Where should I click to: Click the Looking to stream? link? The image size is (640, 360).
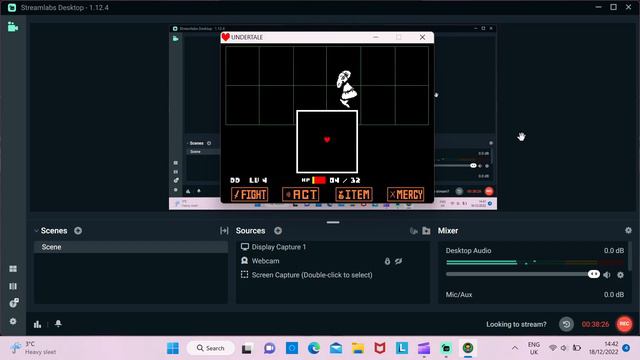(516, 324)
